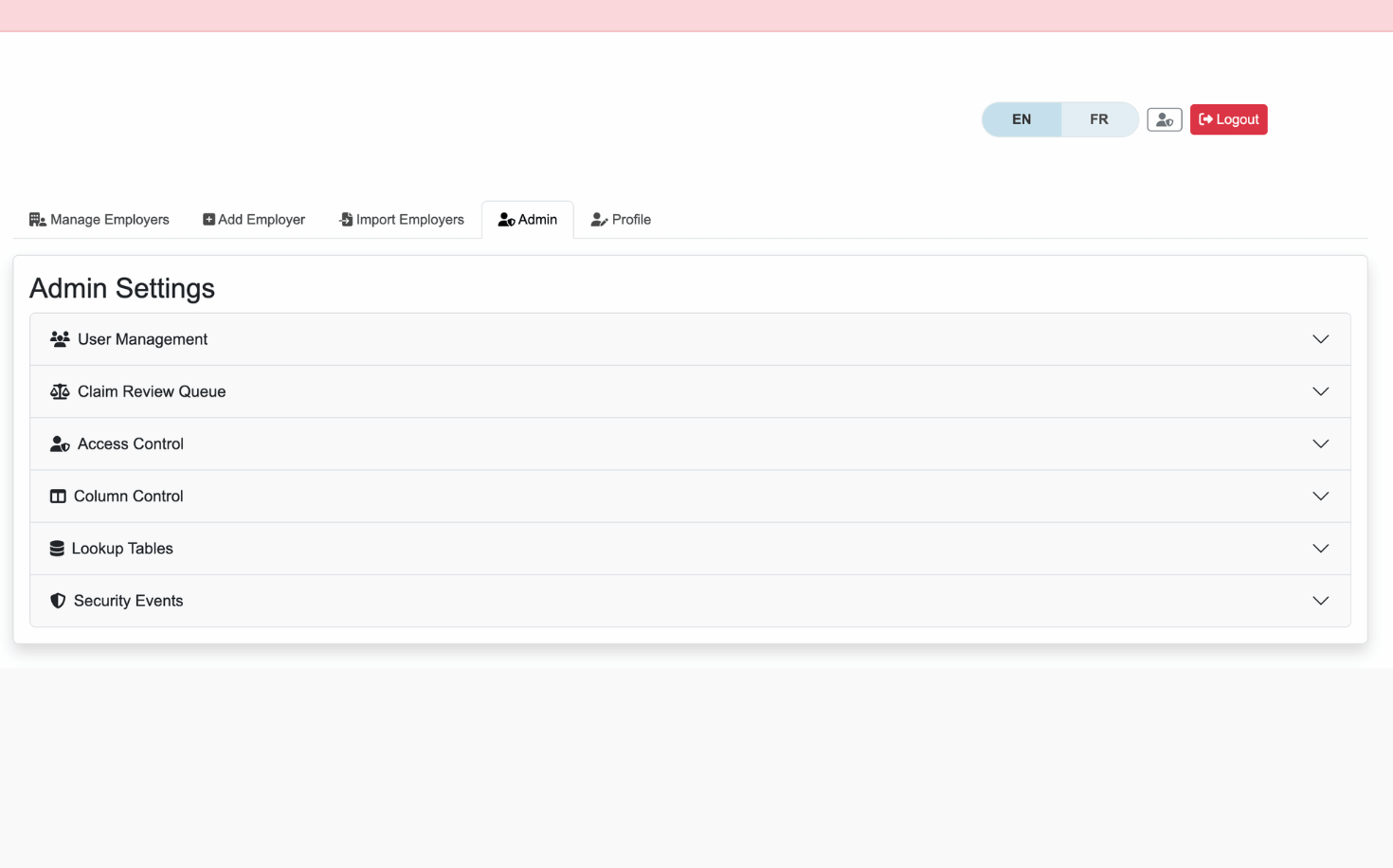The image size is (1393, 868).
Task: Click the Column Control table icon
Action: tap(58, 496)
